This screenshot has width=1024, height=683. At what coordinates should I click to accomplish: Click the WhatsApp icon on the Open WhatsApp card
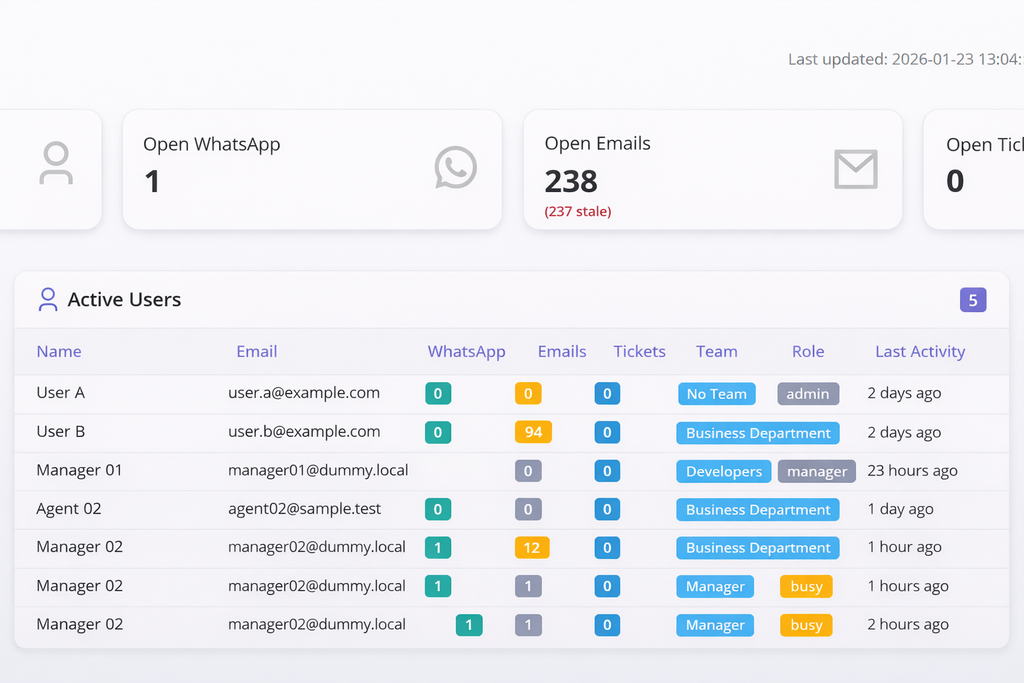pos(455,169)
